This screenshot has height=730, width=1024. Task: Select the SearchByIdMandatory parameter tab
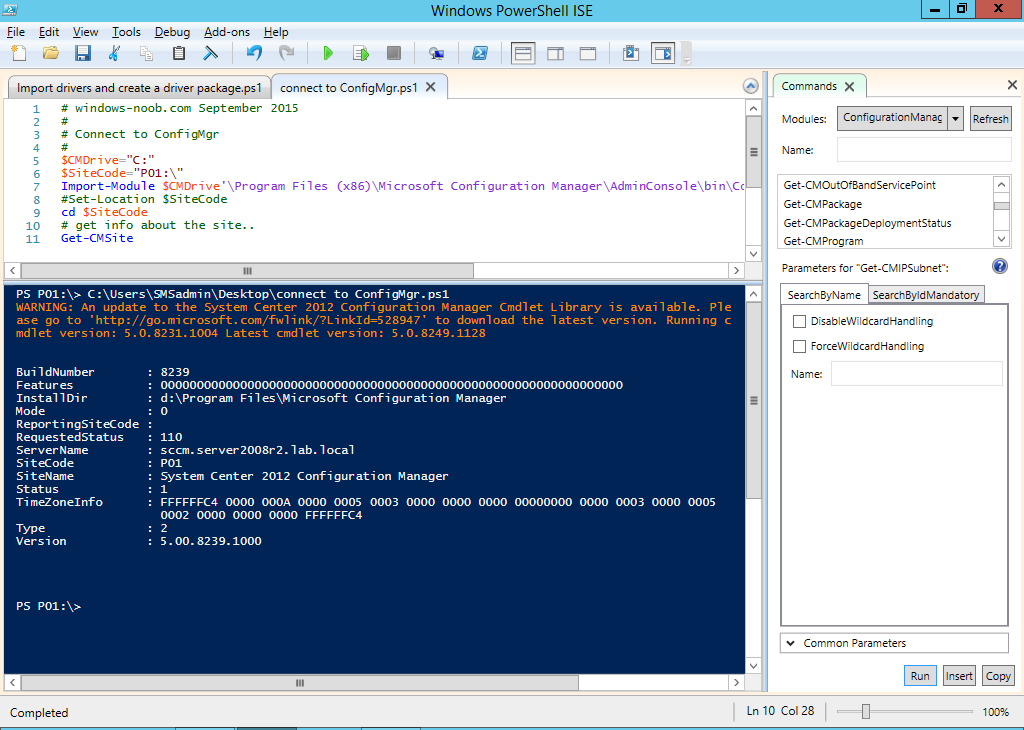click(925, 294)
